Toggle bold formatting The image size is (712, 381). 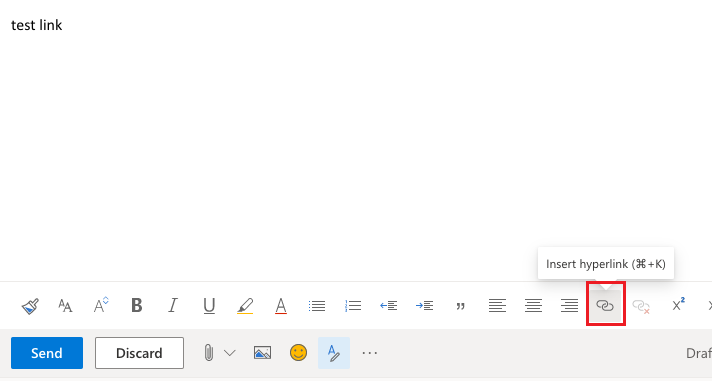pyautogui.click(x=137, y=305)
